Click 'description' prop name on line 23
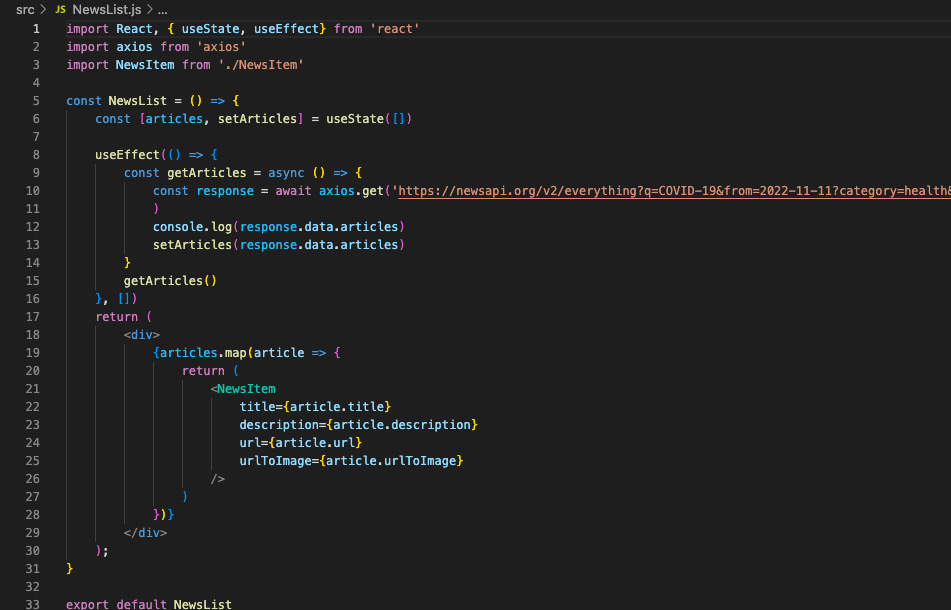 (x=279, y=425)
